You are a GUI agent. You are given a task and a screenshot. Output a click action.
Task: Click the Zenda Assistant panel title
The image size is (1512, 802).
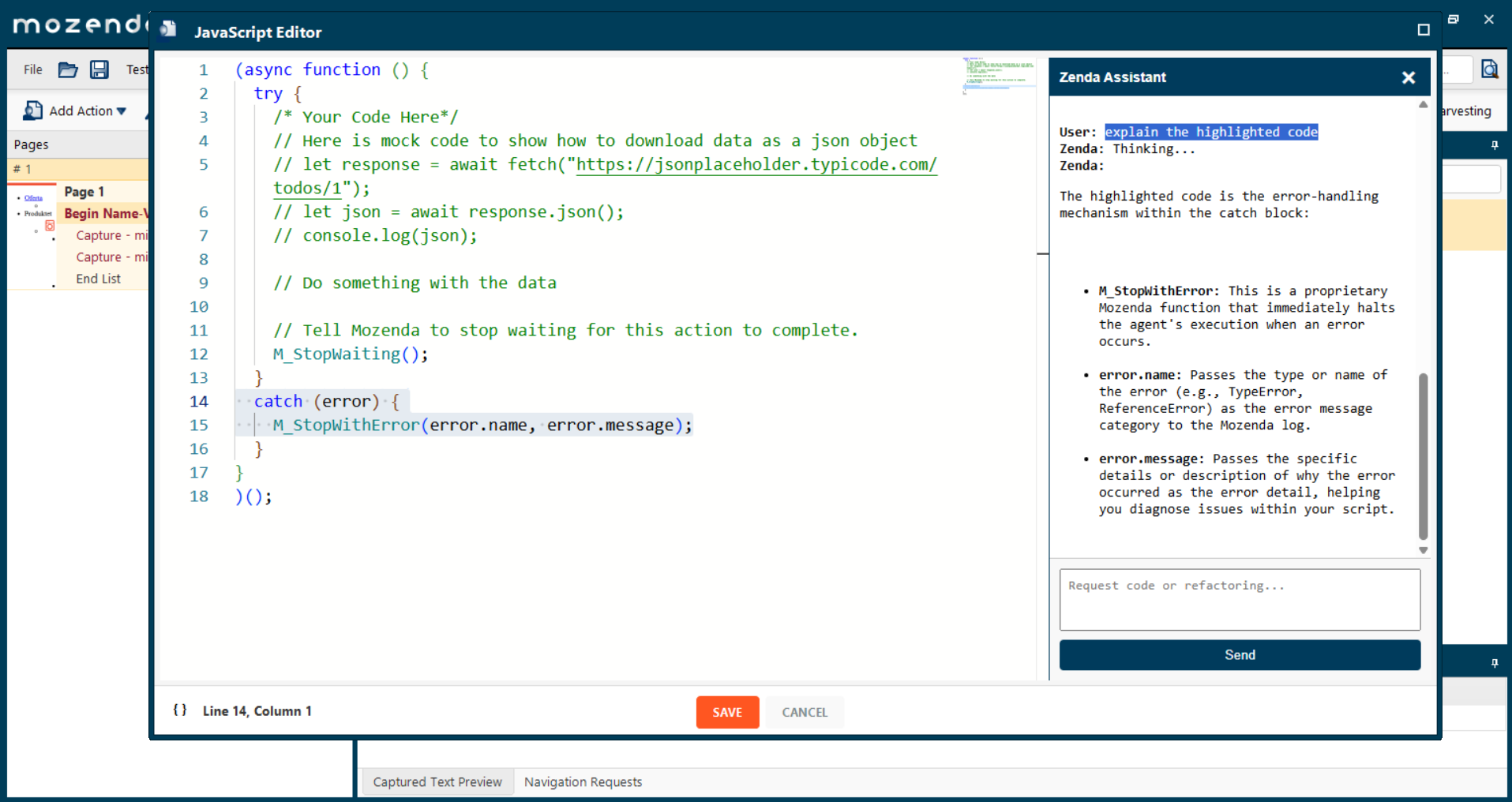click(x=1112, y=77)
